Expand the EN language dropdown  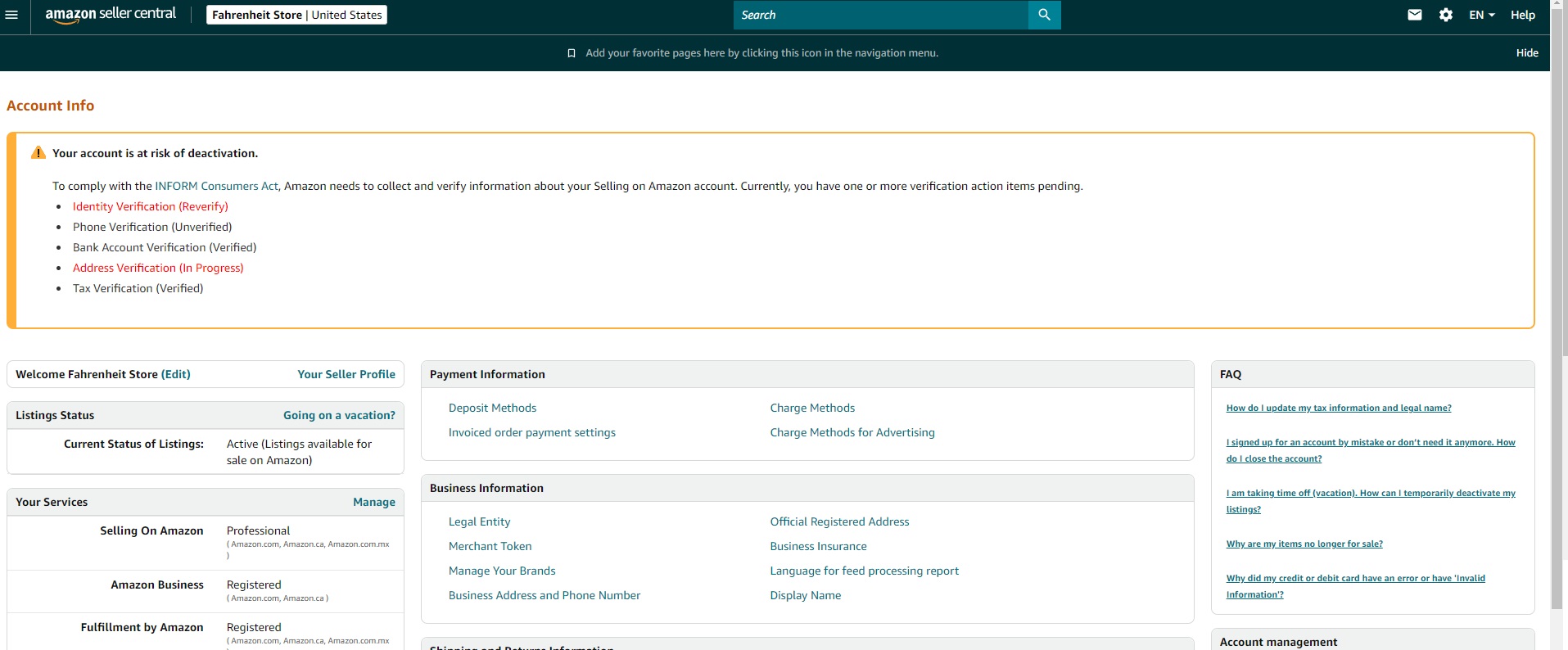click(x=1482, y=15)
